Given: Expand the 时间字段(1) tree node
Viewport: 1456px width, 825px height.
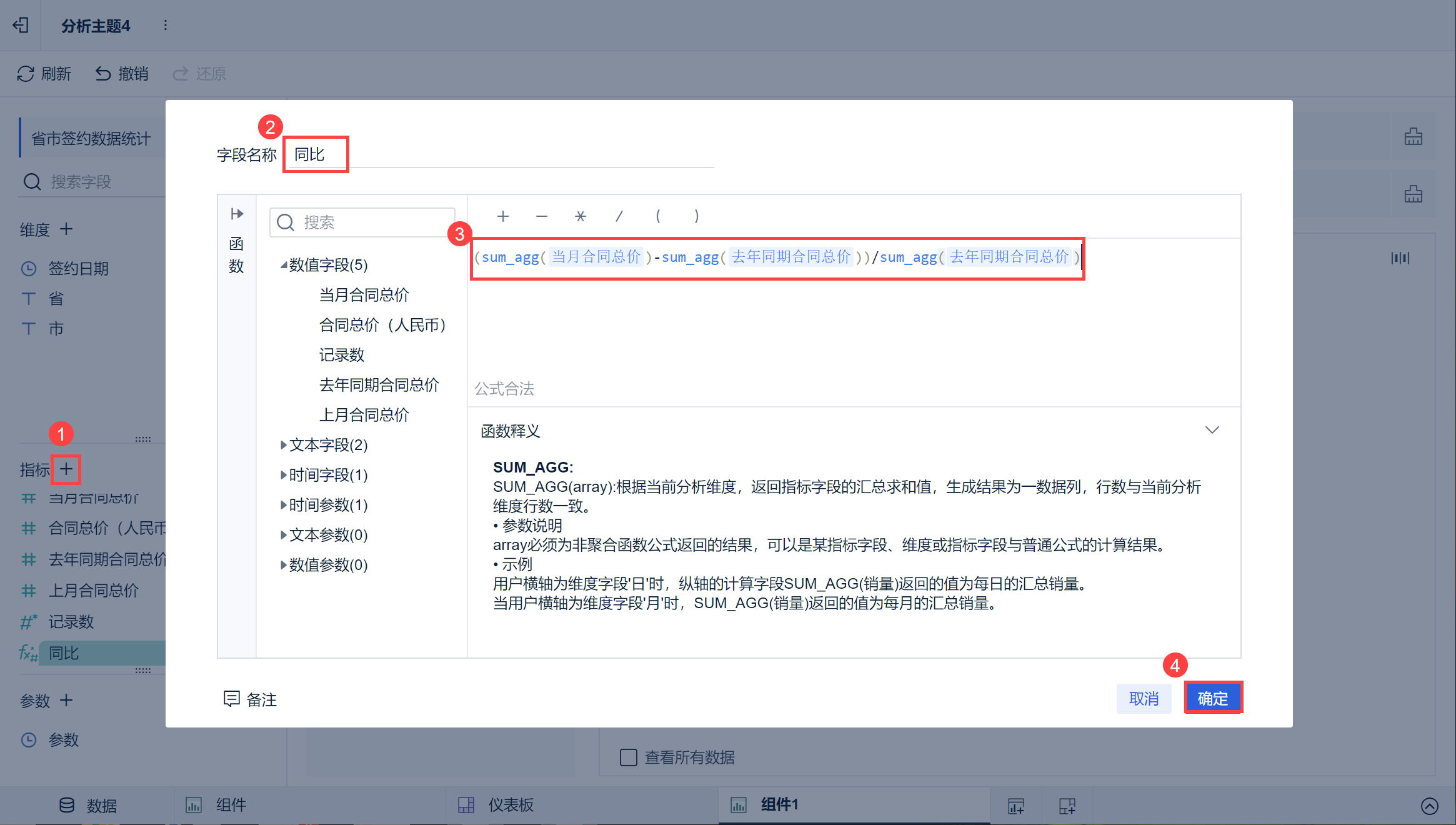Looking at the screenshot, I should 284,475.
